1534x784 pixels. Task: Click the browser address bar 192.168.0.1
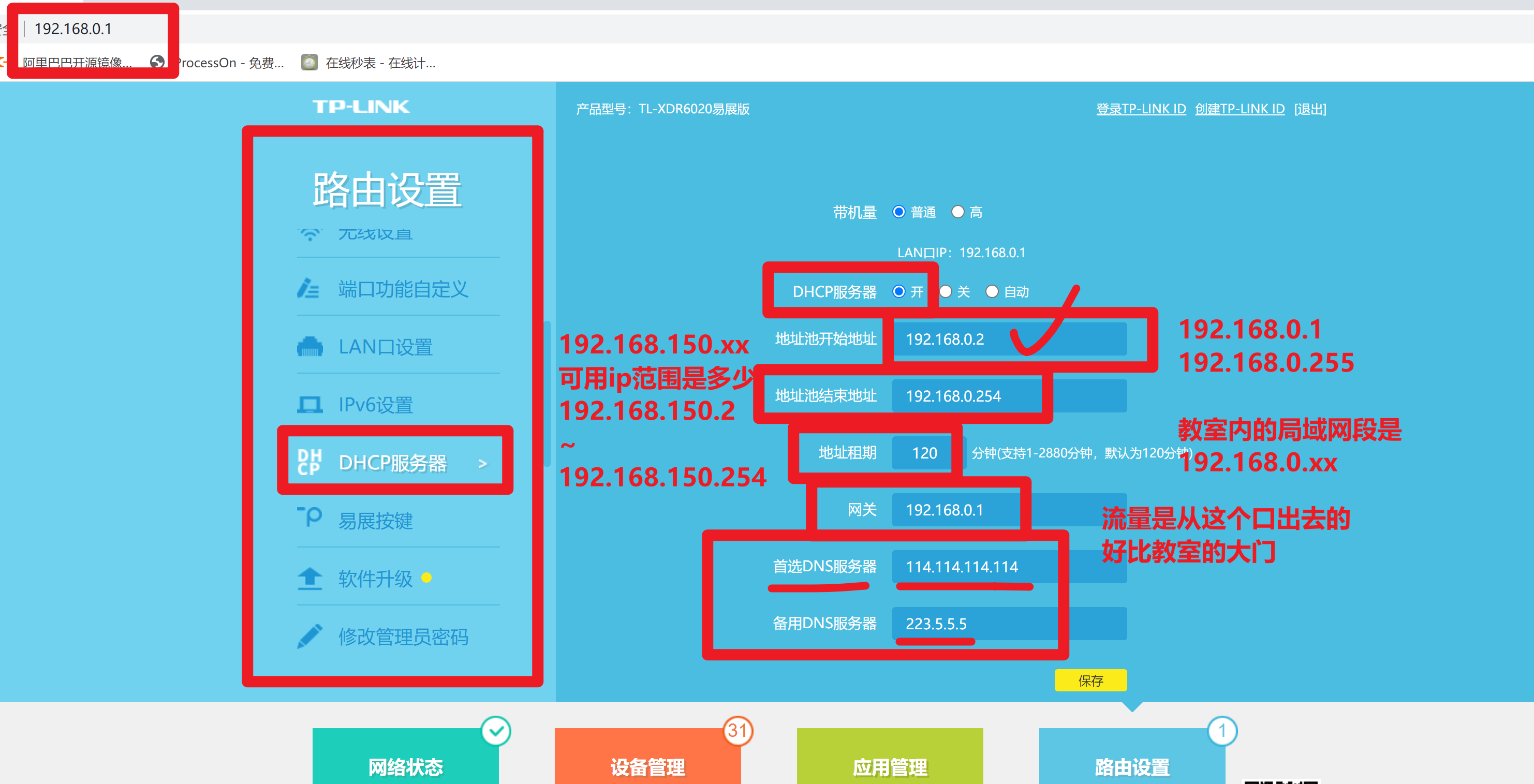73,28
